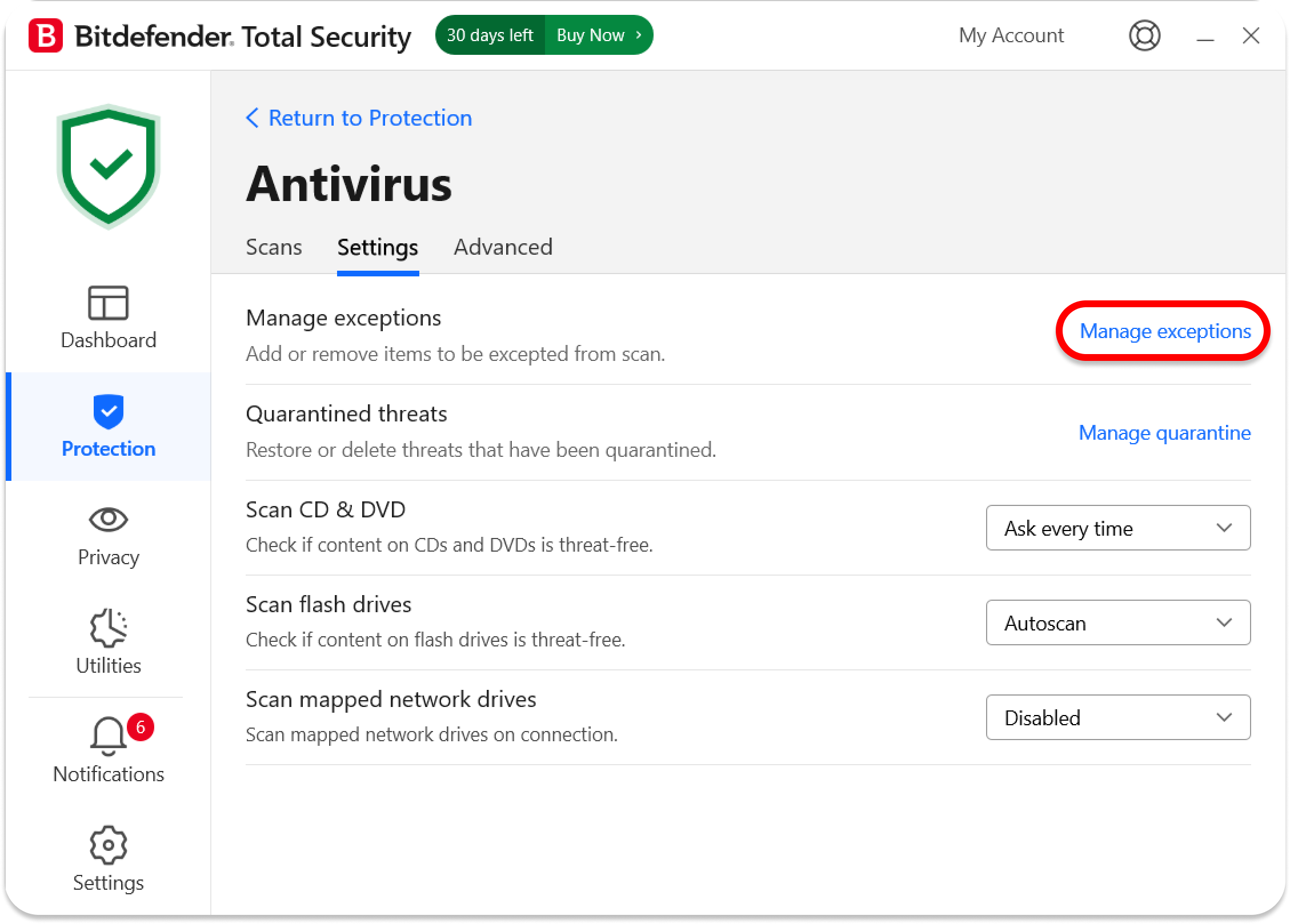
Task: Switch to the Advanced tab
Action: pos(503,247)
